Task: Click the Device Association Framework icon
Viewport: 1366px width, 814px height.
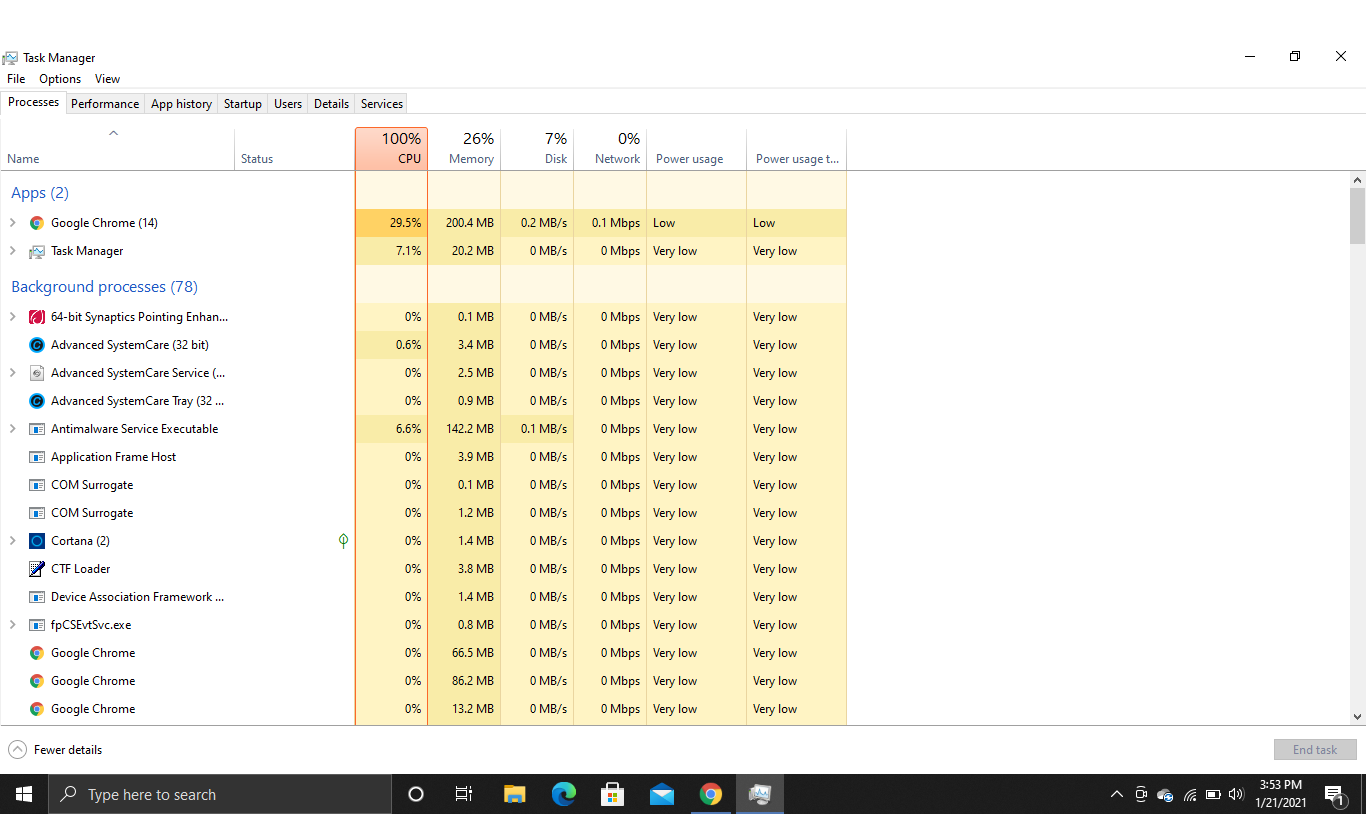Action: (x=37, y=597)
